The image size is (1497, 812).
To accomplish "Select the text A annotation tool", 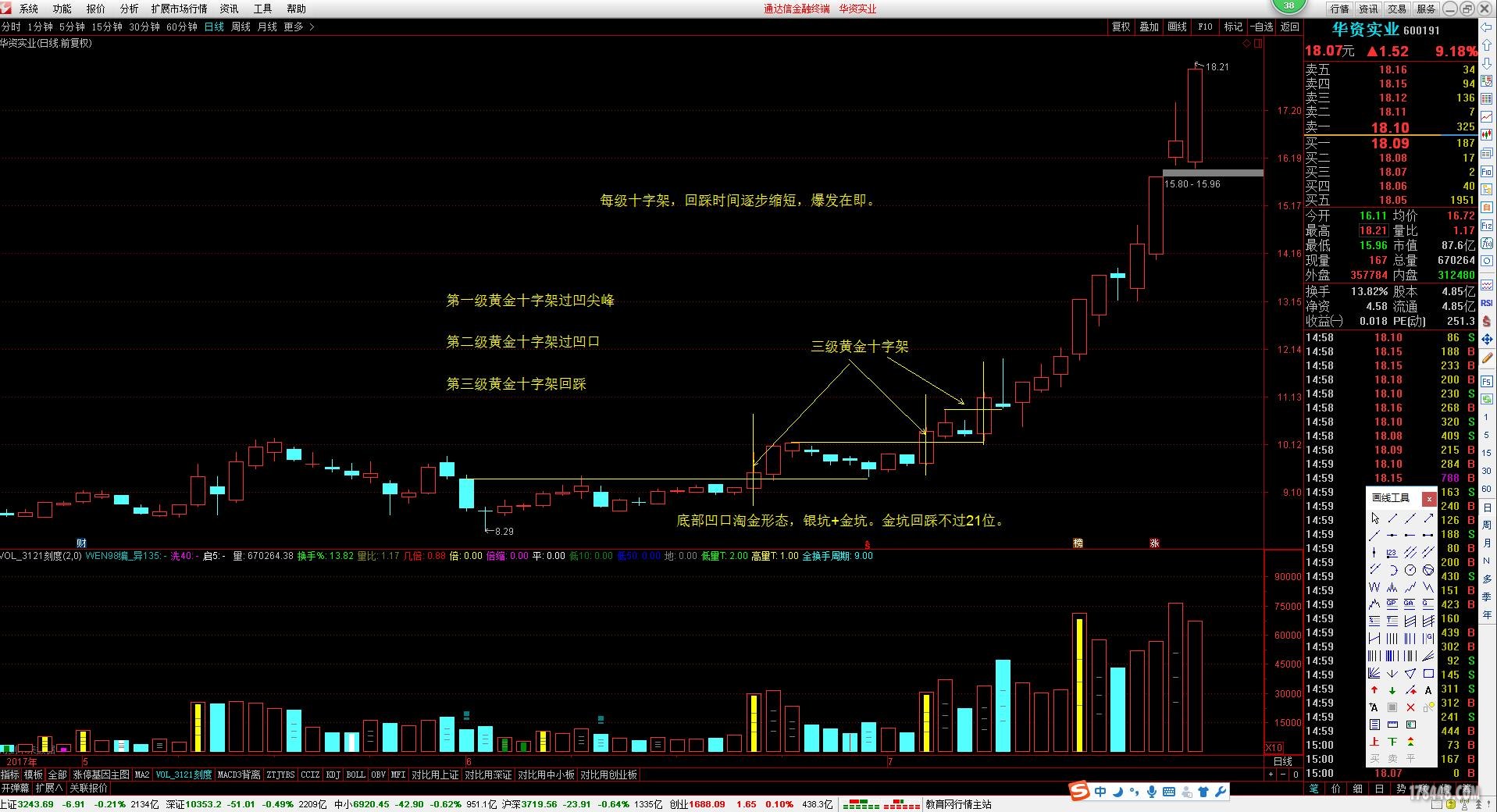I will pos(1428,690).
